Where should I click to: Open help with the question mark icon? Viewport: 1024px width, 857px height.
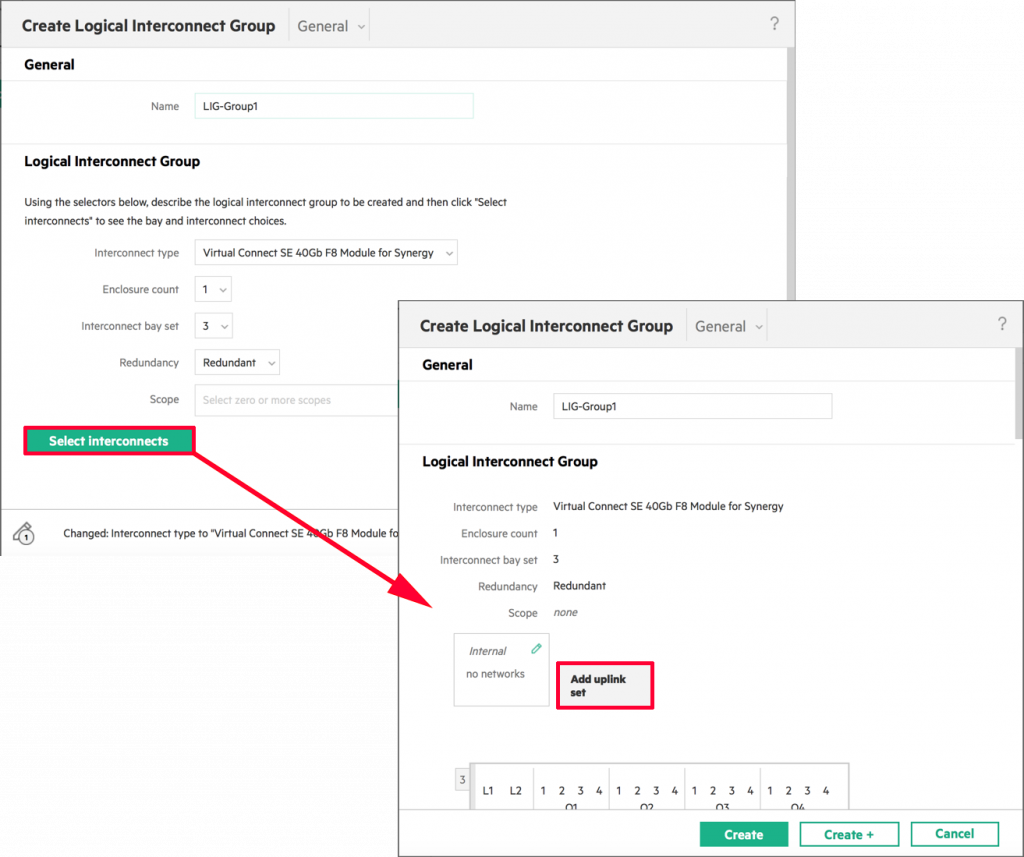pyautogui.click(x=1002, y=324)
